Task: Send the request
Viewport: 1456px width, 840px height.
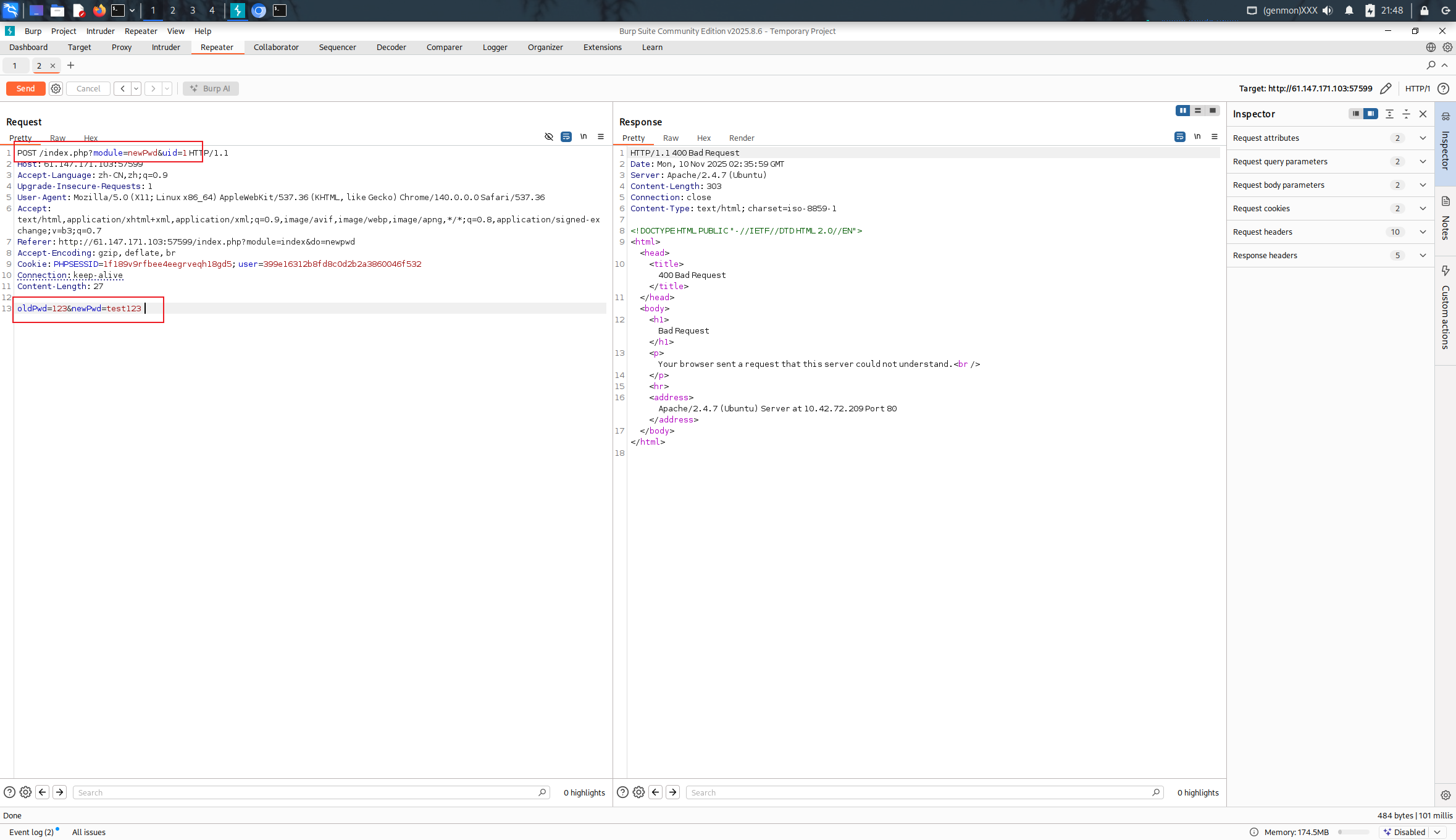Action: pos(25,88)
